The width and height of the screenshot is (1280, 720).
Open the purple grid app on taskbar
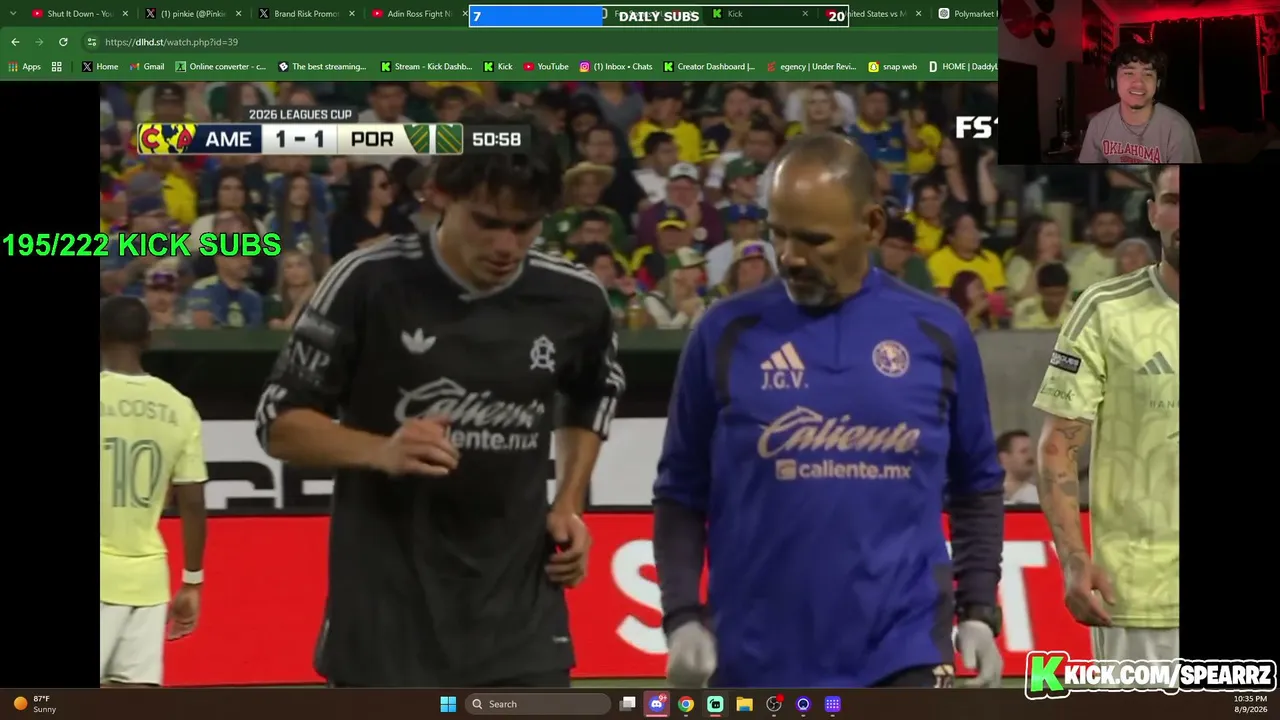[832, 704]
